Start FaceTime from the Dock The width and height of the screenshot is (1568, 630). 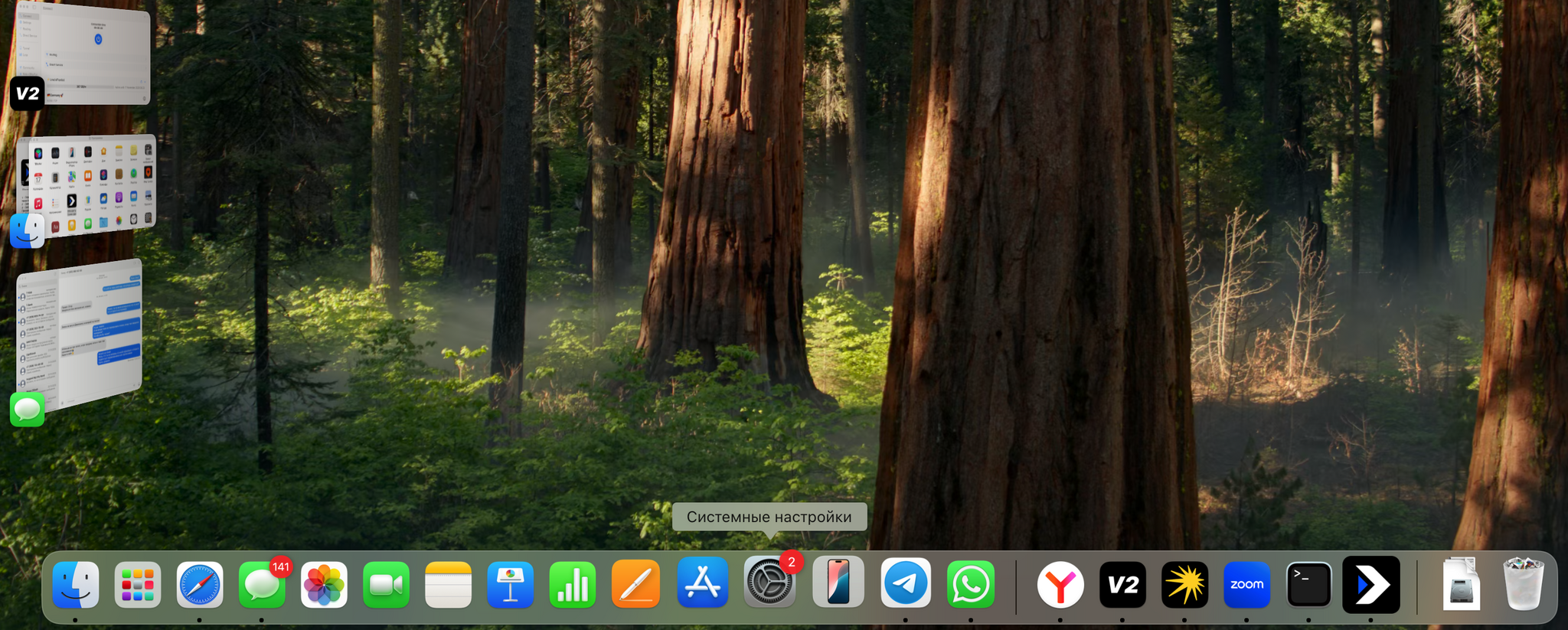(x=386, y=585)
